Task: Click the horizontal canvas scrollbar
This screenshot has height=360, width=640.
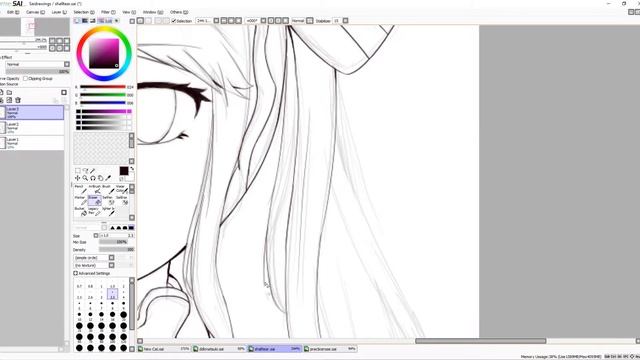Action: click(480, 341)
